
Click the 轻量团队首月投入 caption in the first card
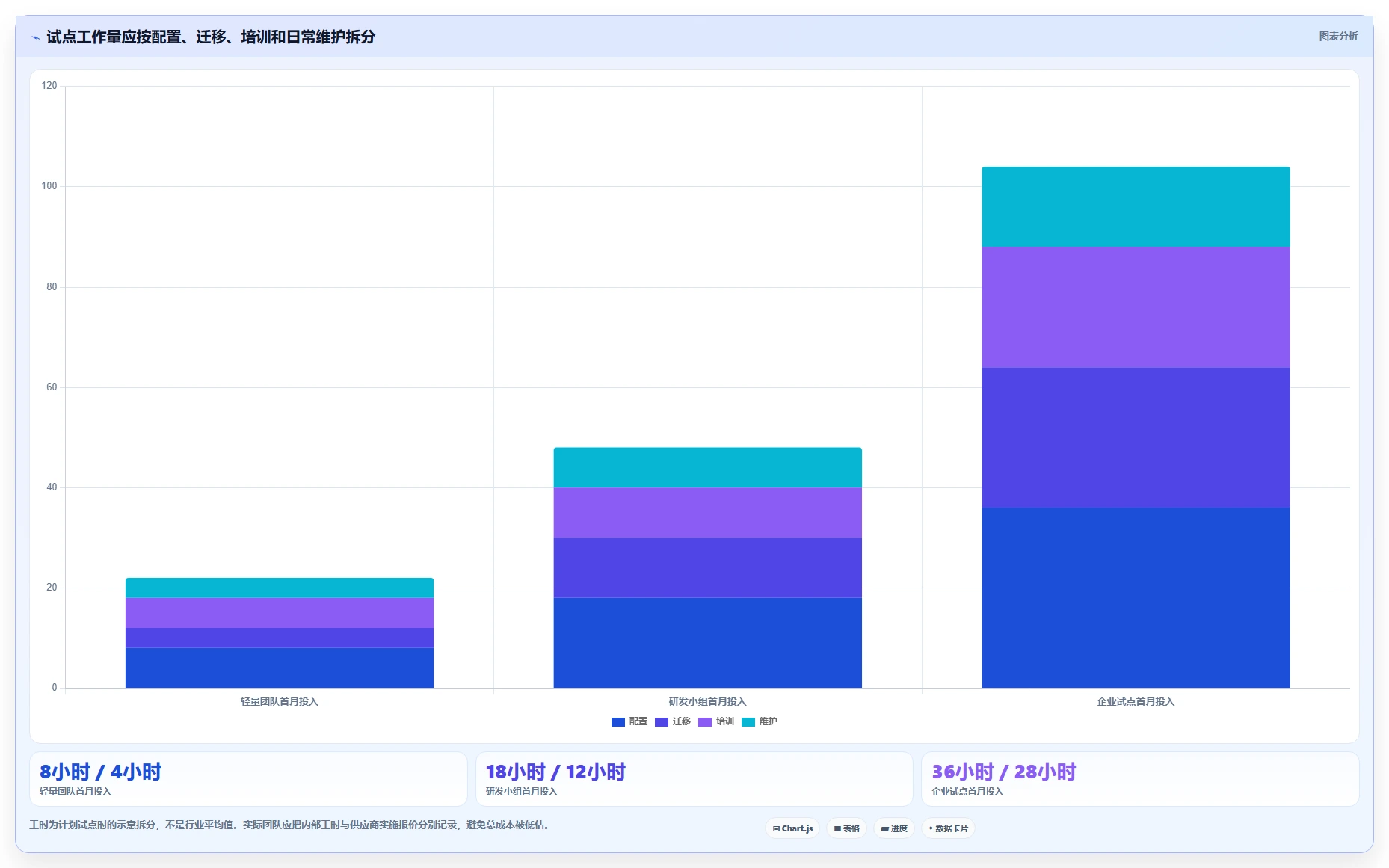coord(76,792)
